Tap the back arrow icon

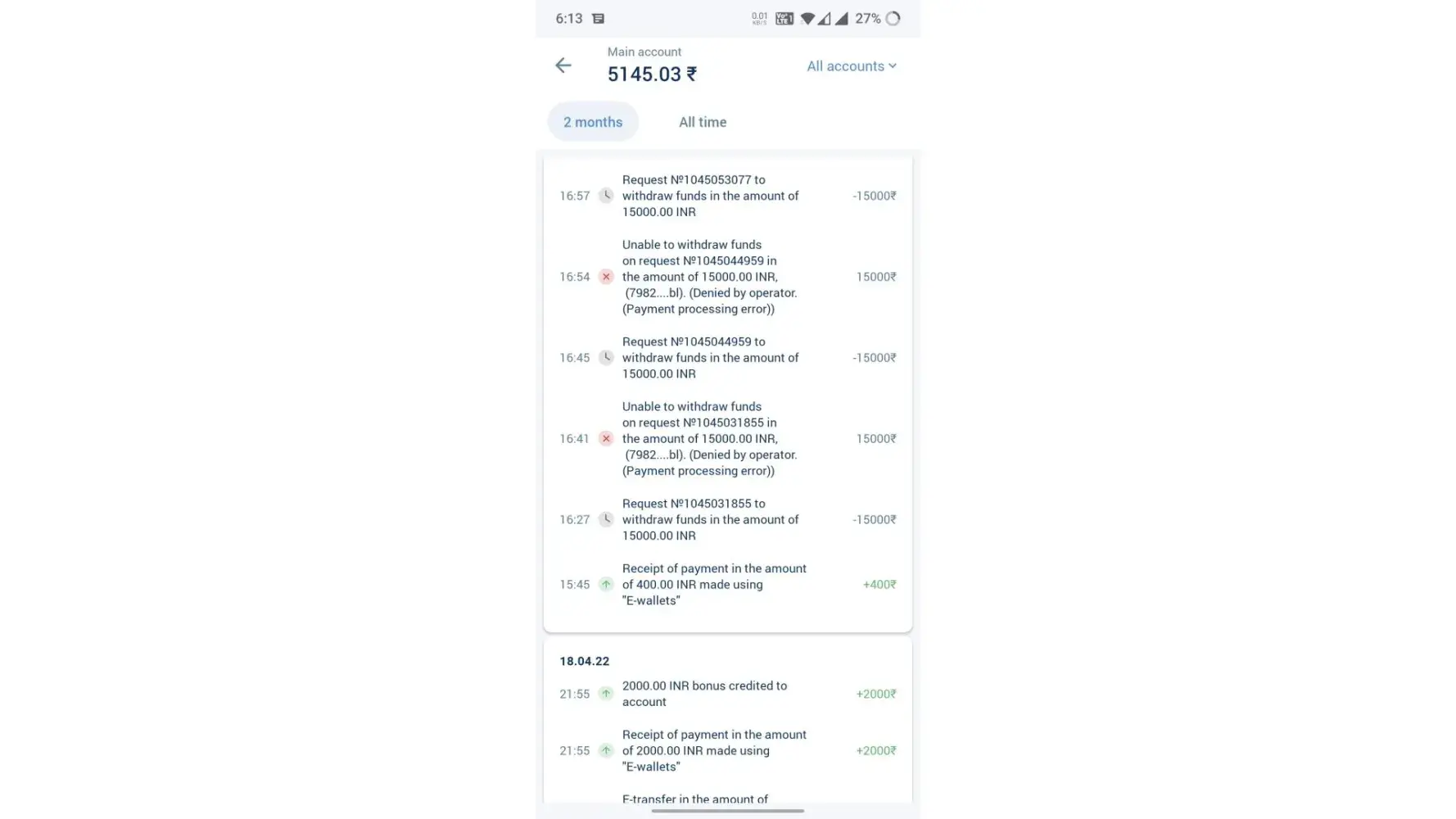[x=563, y=66]
